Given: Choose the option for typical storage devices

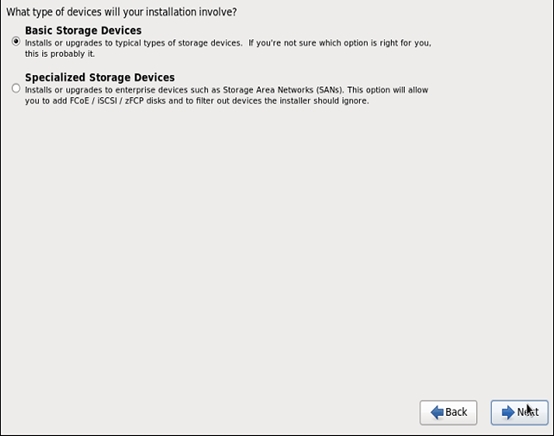Looking at the screenshot, I should 16,41.
